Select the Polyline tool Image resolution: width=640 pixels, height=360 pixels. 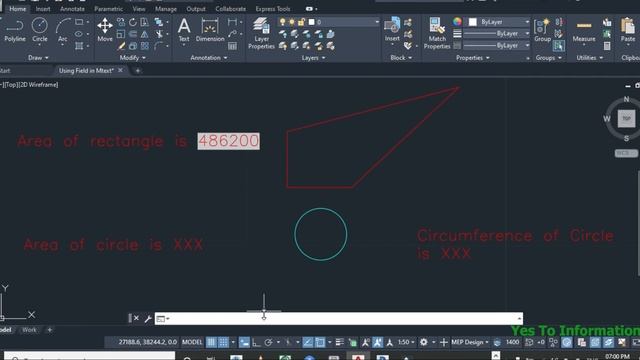[15, 30]
